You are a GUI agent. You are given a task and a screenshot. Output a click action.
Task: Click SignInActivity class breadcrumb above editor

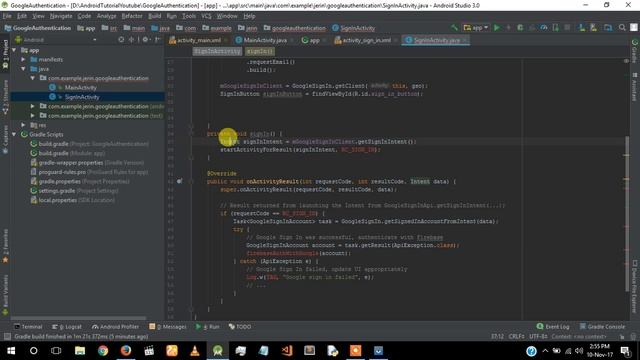tap(217, 51)
